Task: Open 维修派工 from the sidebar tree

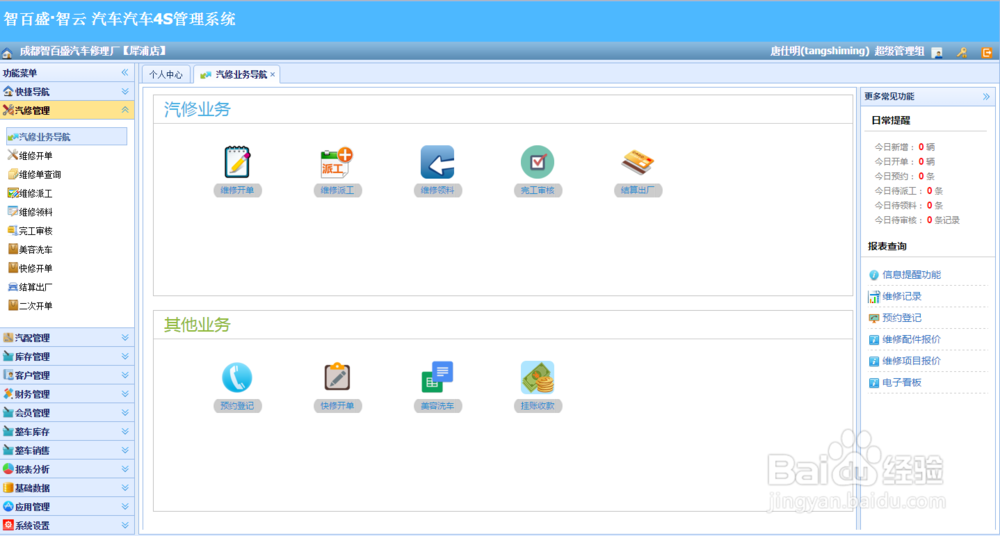Action: click(x=36, y=193)
